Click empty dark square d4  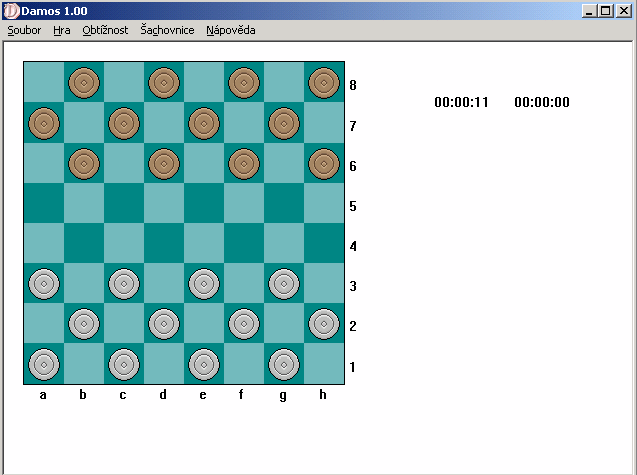pos(164,243)
